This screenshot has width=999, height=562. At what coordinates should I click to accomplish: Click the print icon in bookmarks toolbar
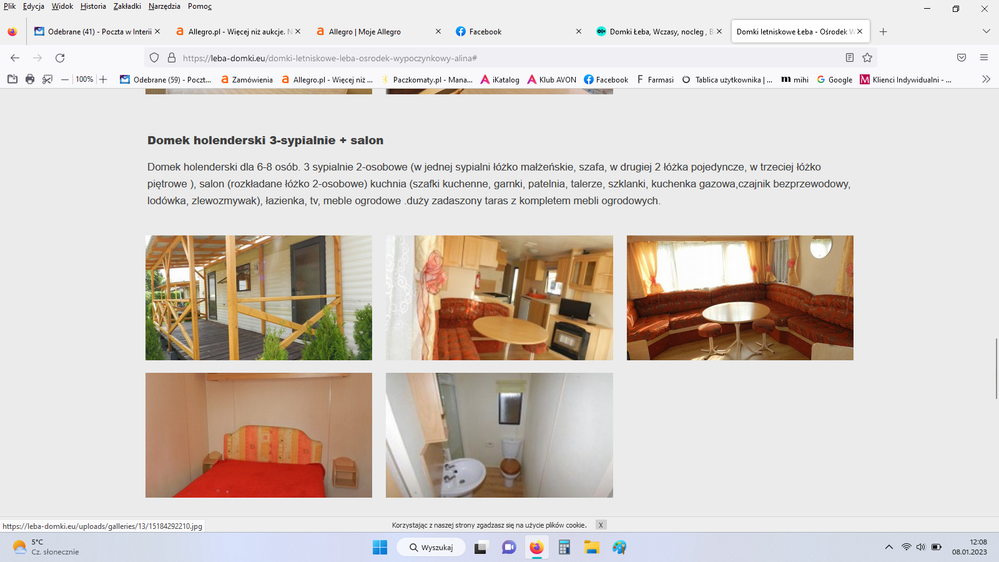coord(30,79)
